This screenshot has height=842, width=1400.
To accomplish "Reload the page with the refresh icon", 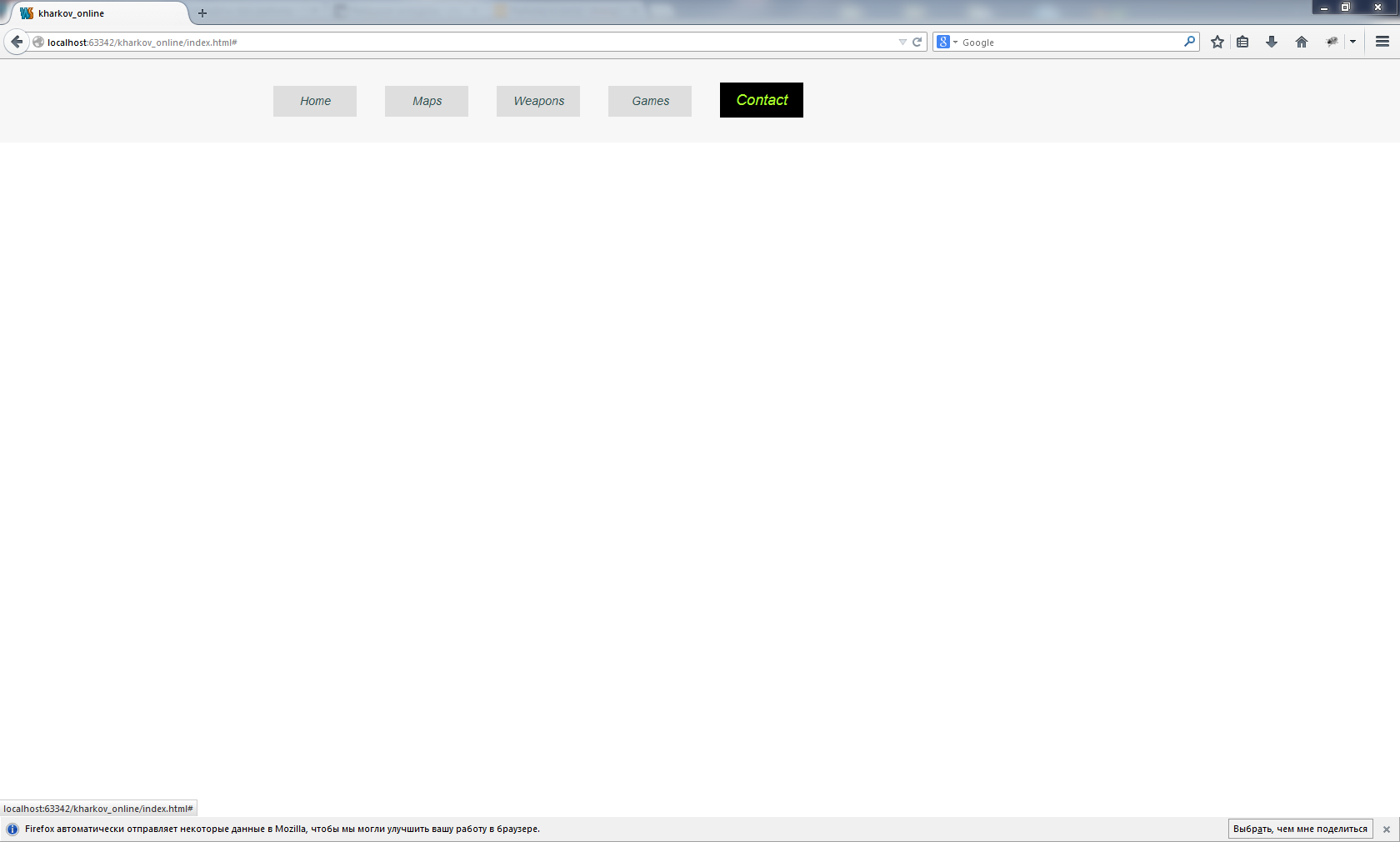I will tap(917, 42).
